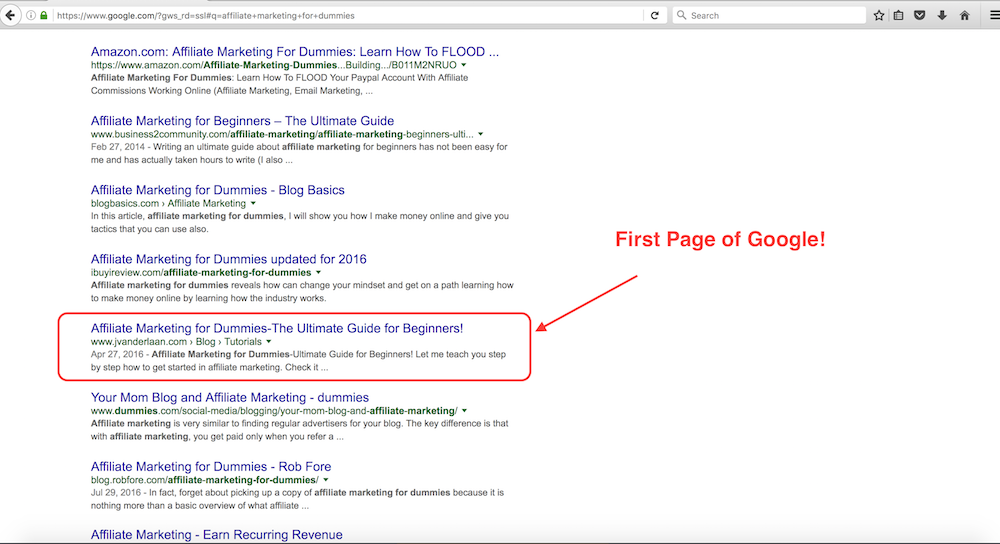Open the Amazon.com Affiliate Marketing For Dummies result
The height and width of the screenshot is (544, 1000).
click(x=294, y=51)
